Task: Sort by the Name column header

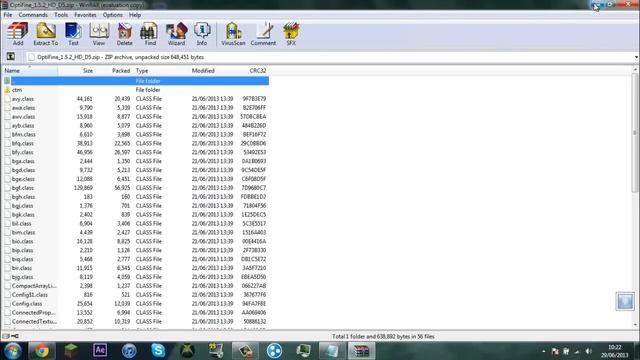Action: point(30,71)
